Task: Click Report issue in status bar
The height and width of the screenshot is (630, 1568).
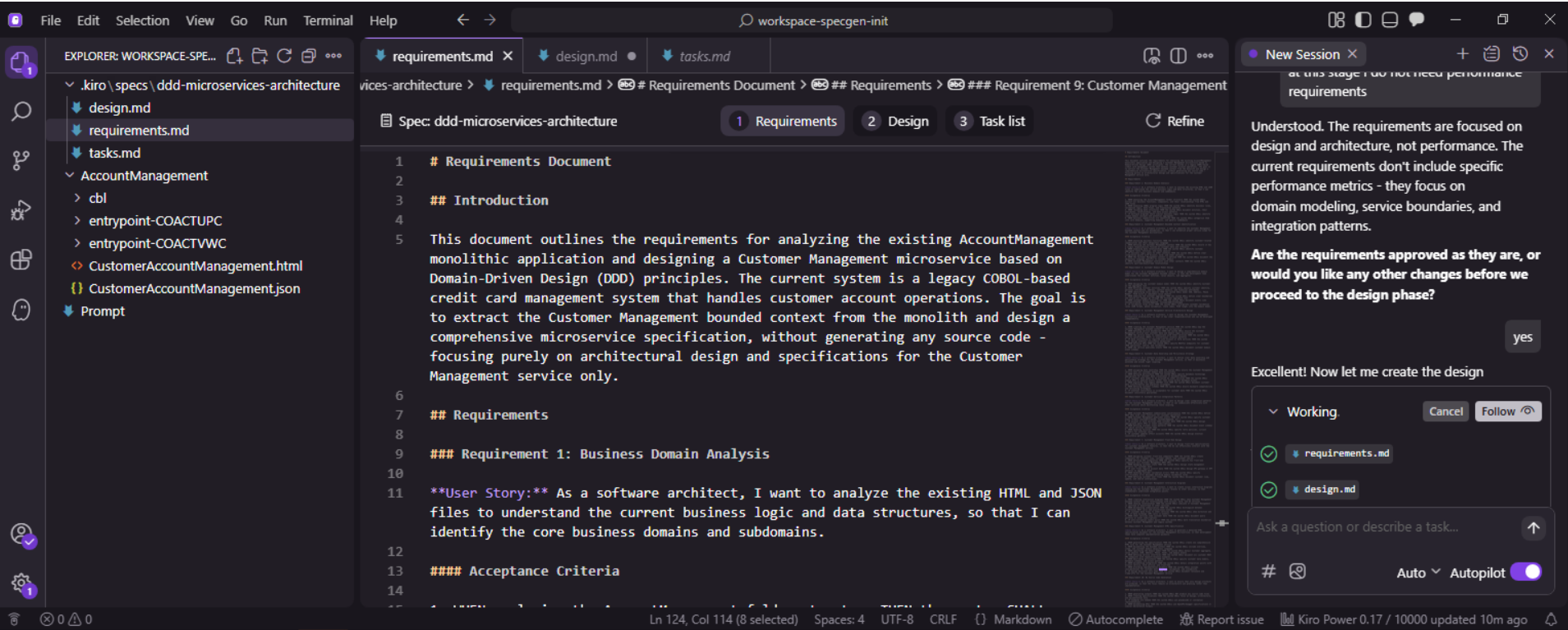Action: tap(1222, 619)
